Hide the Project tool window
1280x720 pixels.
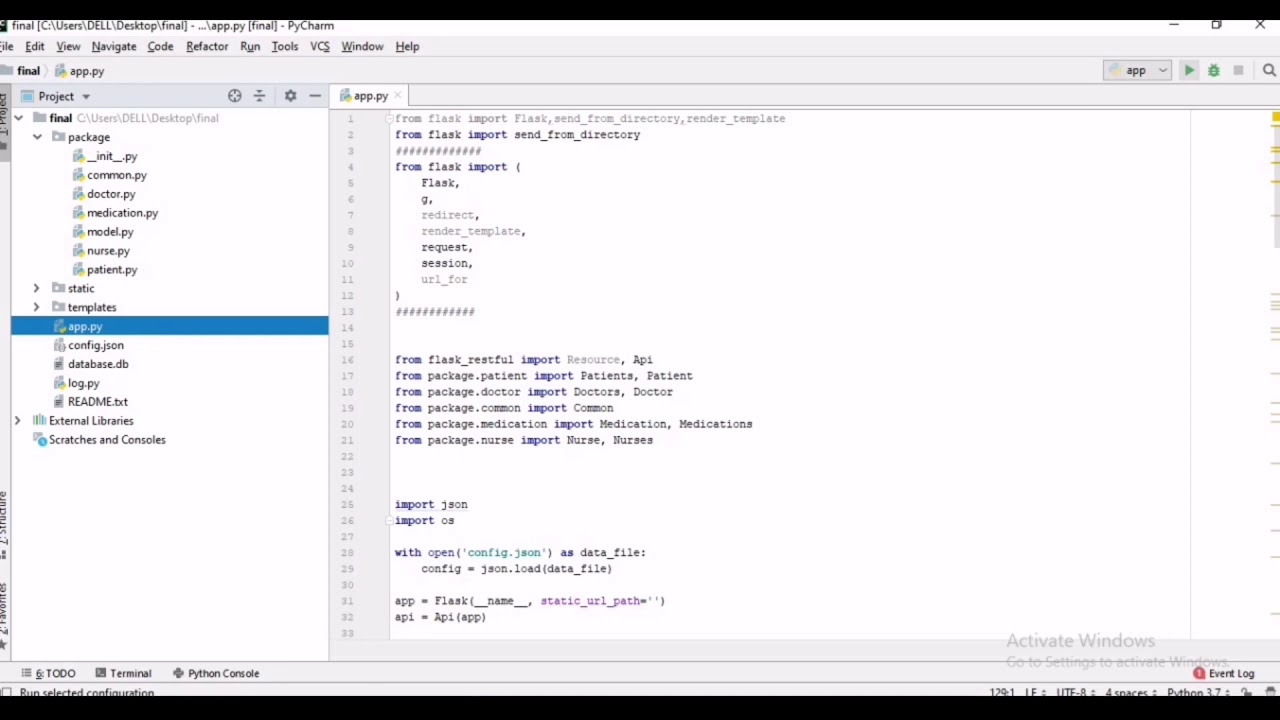coord(315,96)
